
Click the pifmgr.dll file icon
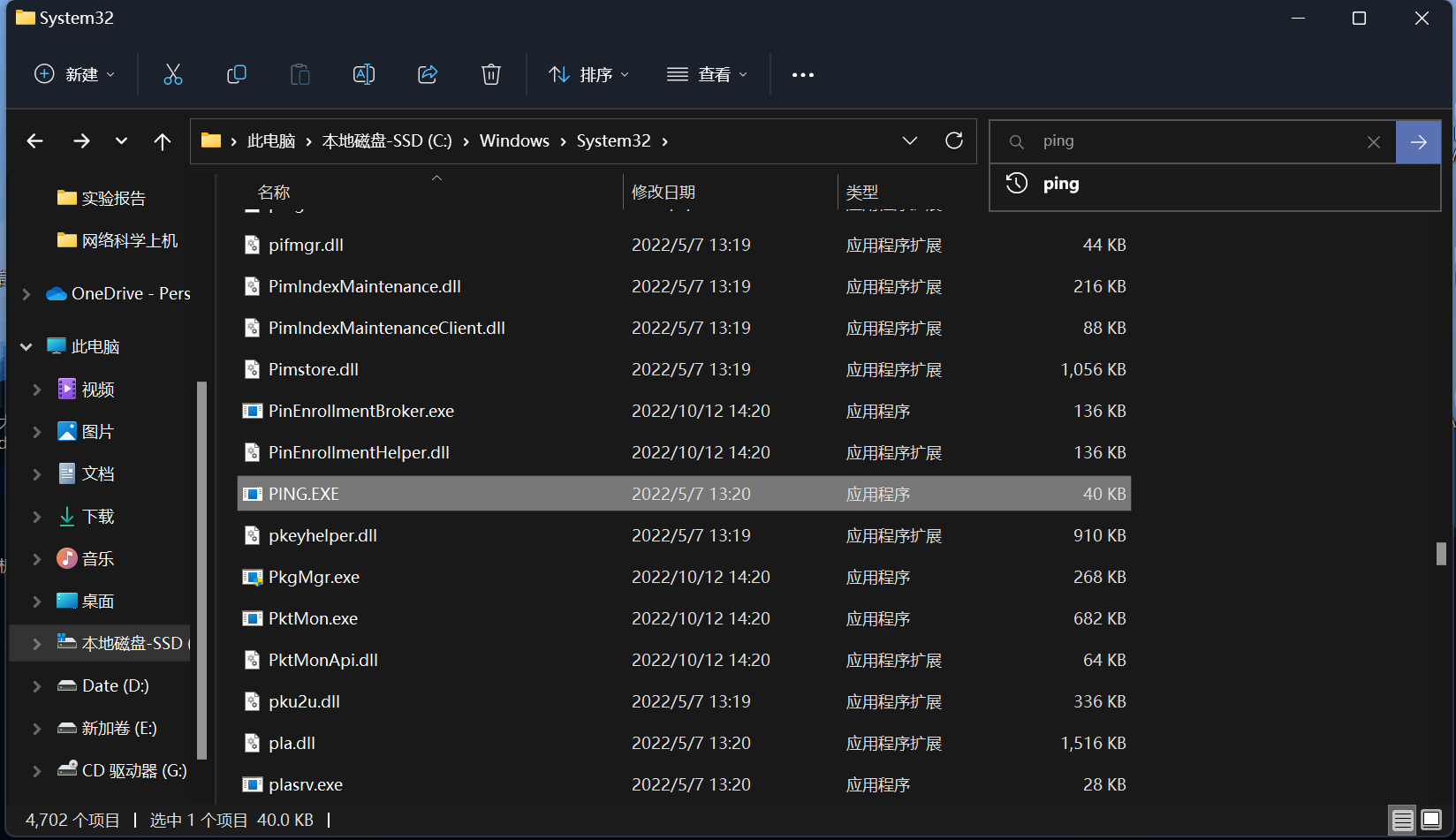[253, 245]
